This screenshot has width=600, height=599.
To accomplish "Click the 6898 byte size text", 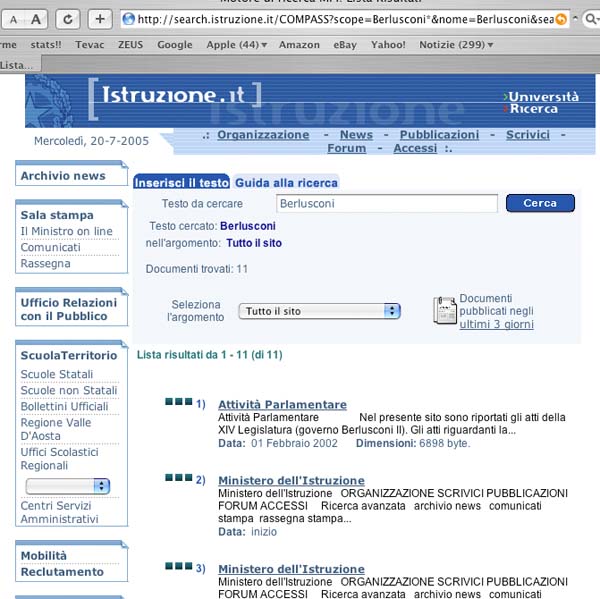I will 445,443.
